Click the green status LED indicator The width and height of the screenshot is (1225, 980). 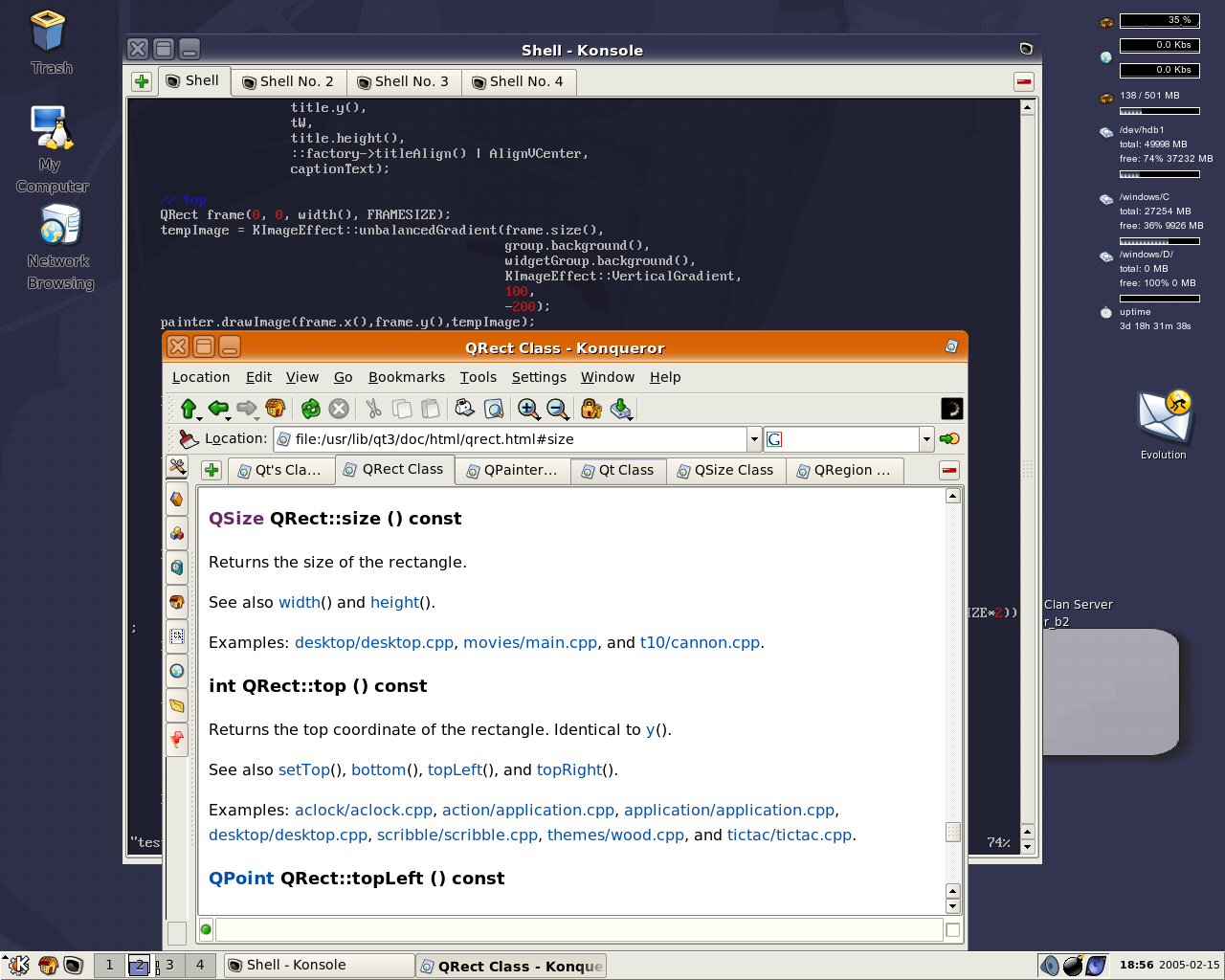pos(206,929)
